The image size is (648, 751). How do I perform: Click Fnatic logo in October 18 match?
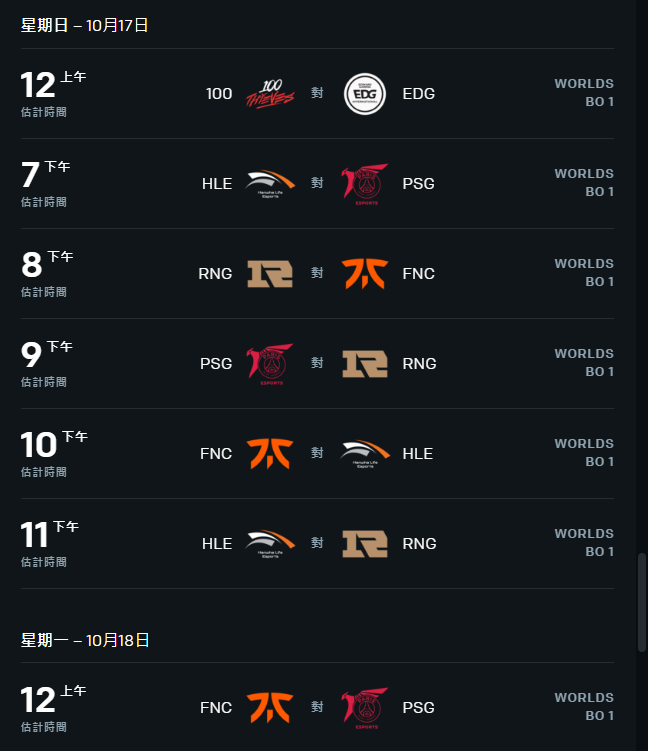(x=270, y=708)
